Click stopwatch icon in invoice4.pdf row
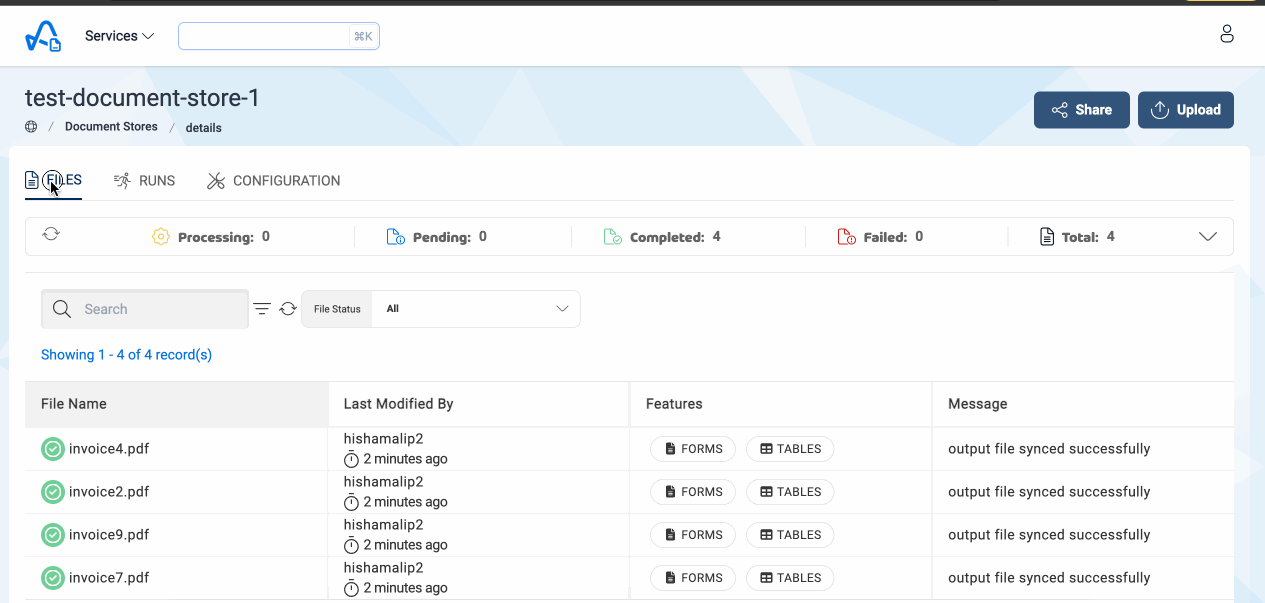 351,459
